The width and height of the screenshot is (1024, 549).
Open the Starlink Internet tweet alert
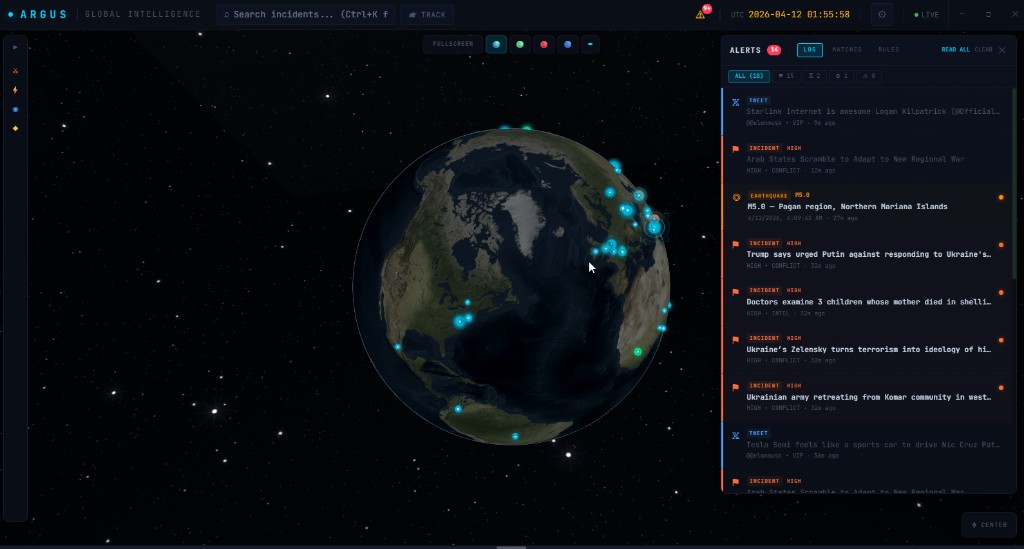click(x=866, y=112)
